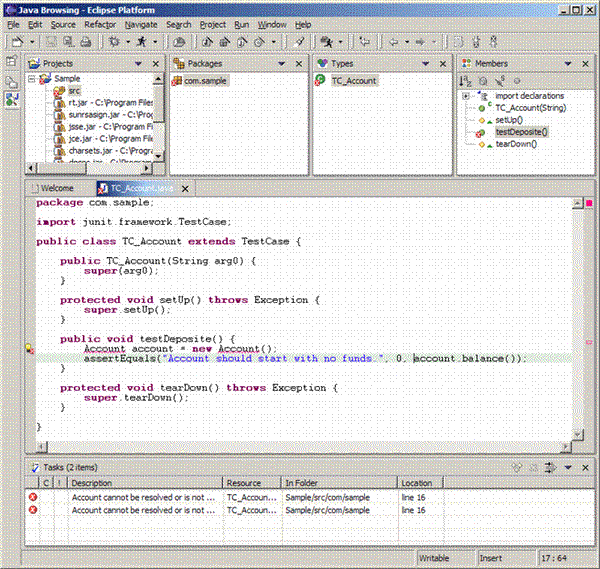Open the Navigate menu
The height and width of the screenshot is (569, 600).
141,24
